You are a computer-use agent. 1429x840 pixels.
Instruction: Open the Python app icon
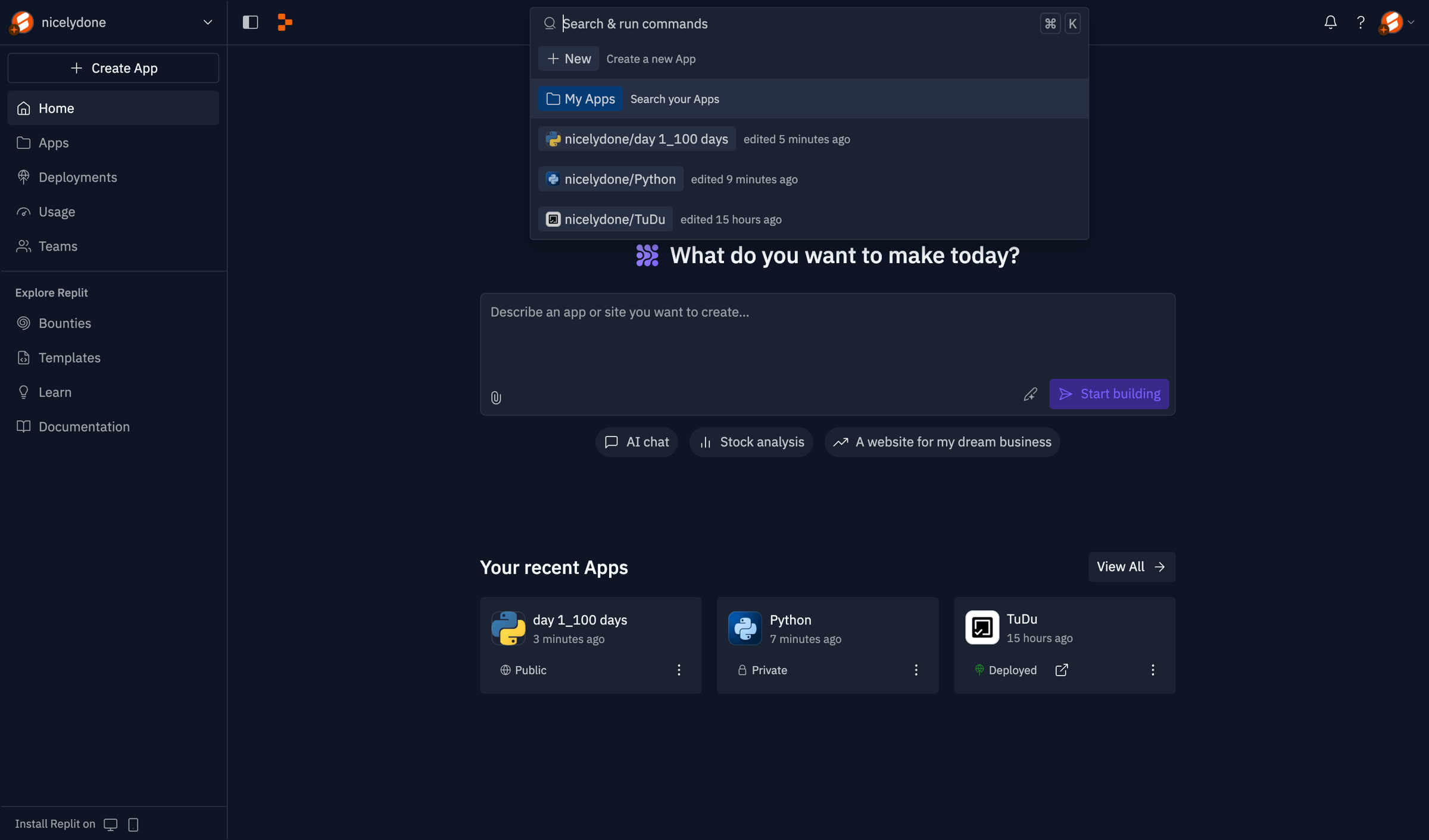coord(745,628)
